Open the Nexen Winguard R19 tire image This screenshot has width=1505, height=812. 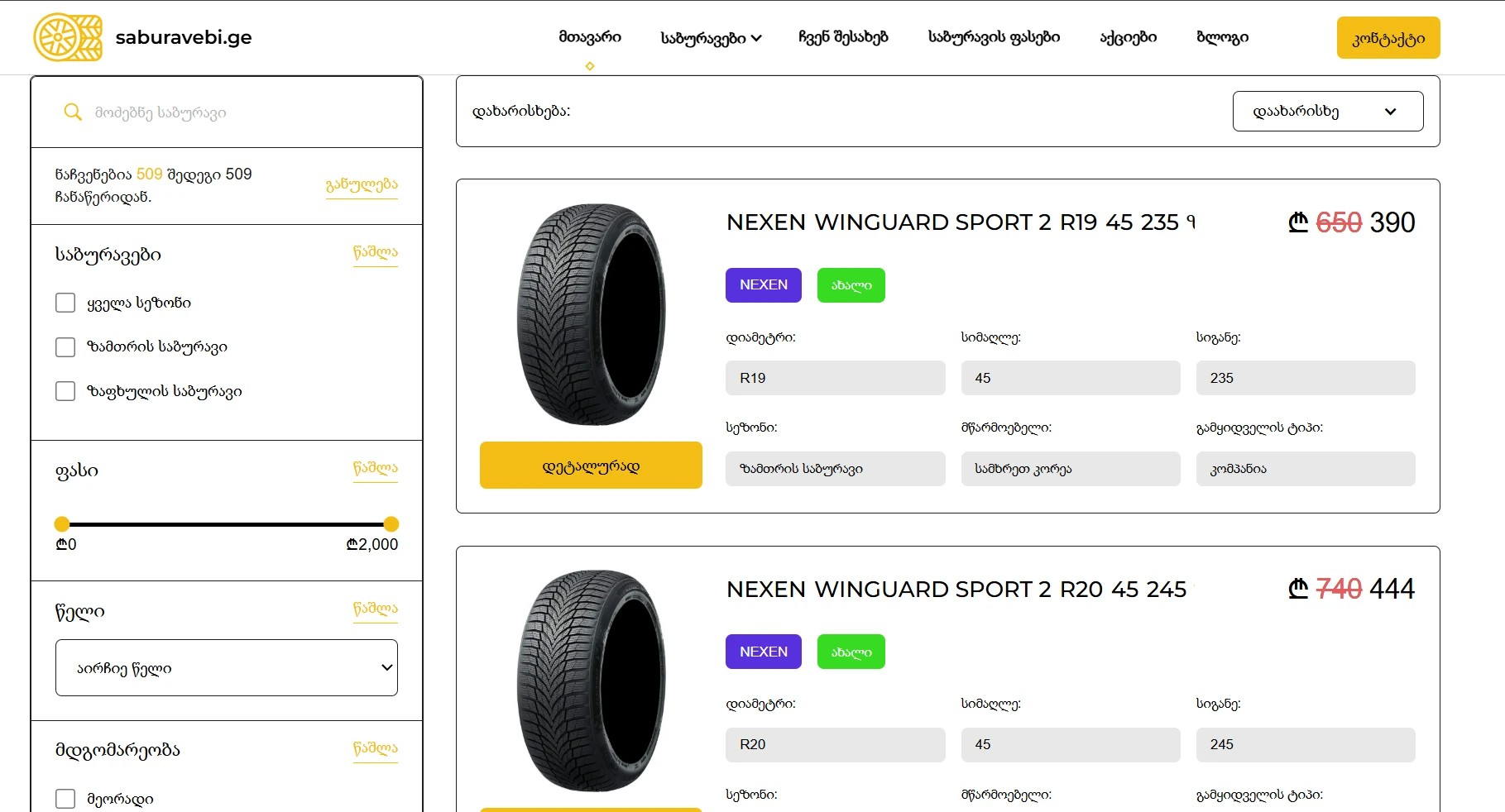click(x=591, y=314)
